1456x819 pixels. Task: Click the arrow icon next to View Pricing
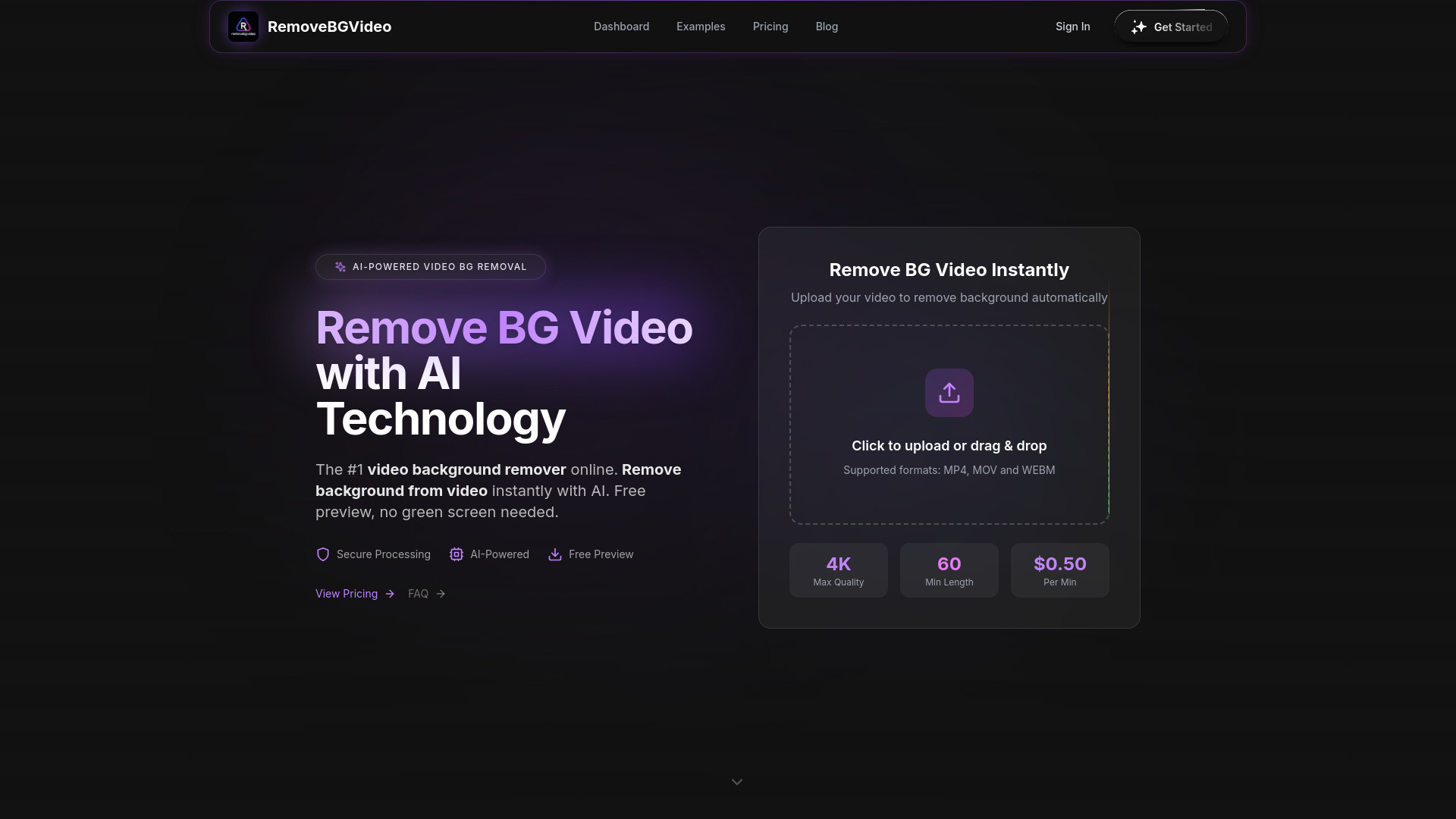pyautogui.click(x=389, y=594)
